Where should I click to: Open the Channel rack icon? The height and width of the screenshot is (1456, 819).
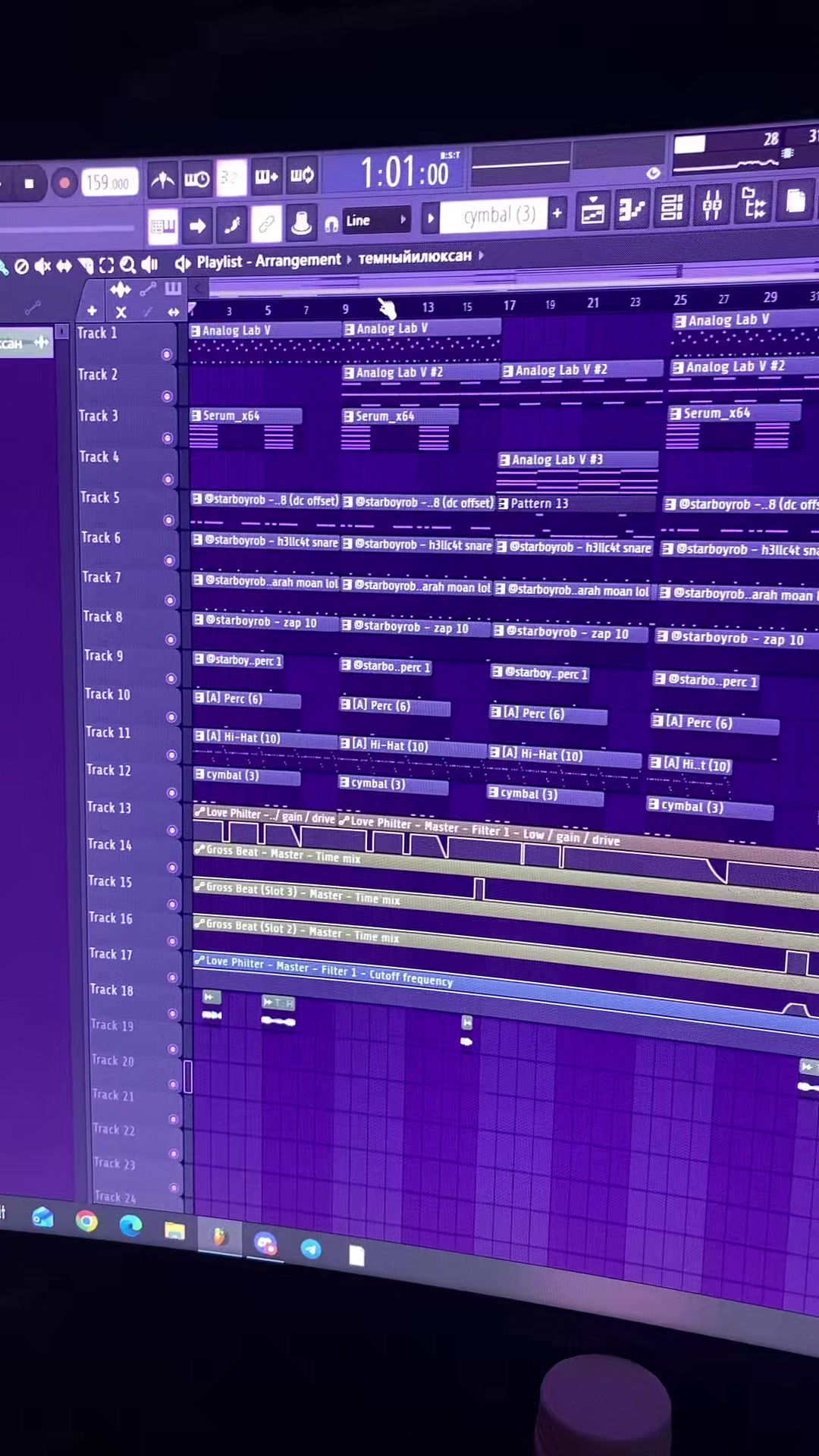672,206
